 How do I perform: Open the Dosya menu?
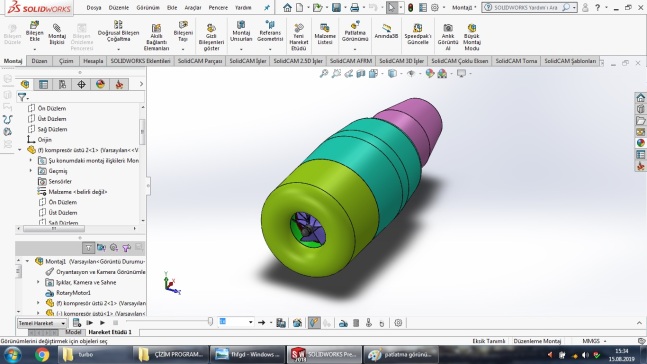coord(94,7)
